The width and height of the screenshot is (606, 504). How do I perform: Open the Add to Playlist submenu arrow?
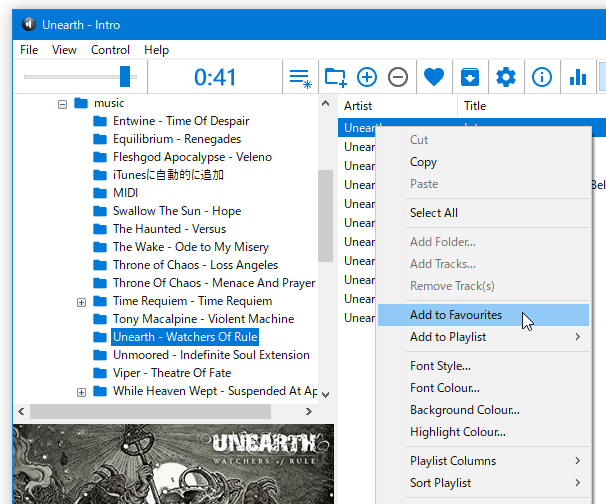(x=577, y=337)
